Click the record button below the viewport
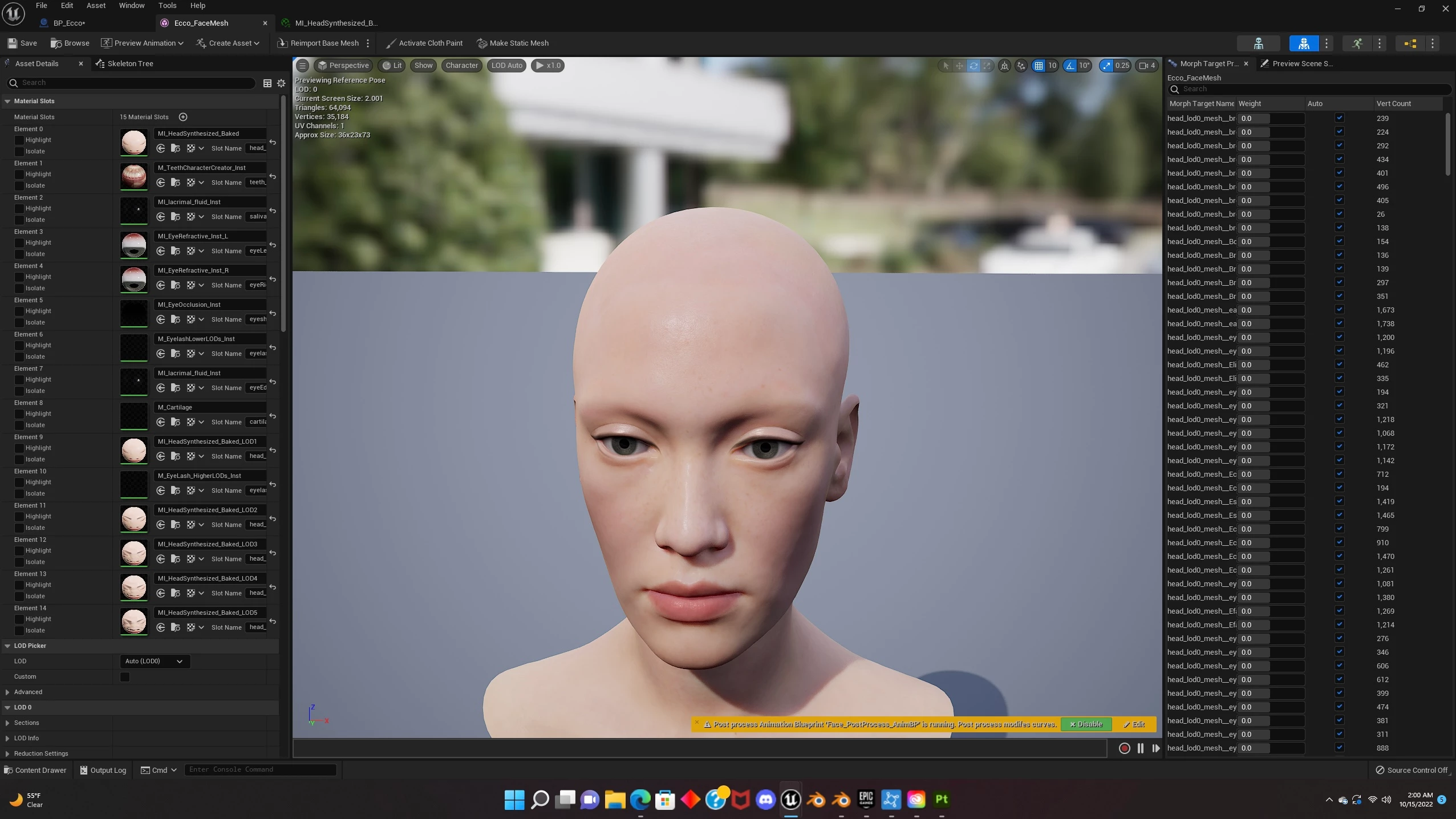1456x819 pixels. (x=1124, y=748)
